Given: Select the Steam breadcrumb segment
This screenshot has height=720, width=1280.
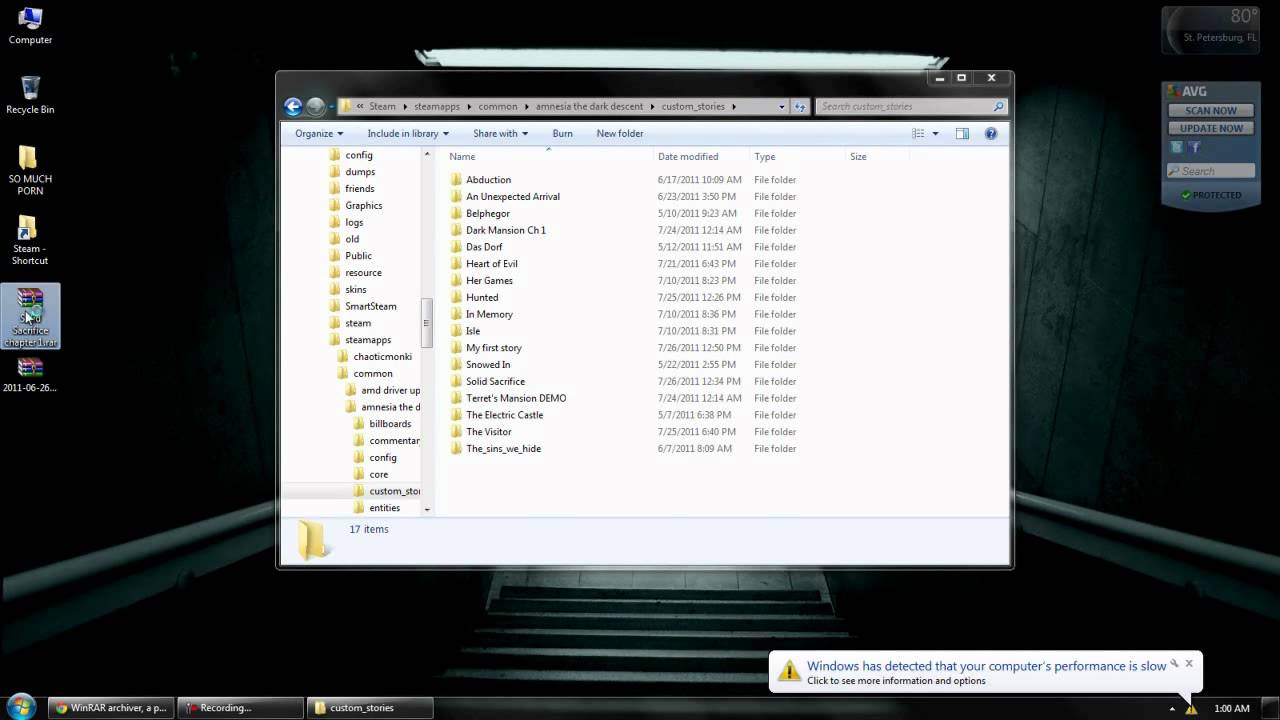Looking at the screenshot, I should 382,106.
